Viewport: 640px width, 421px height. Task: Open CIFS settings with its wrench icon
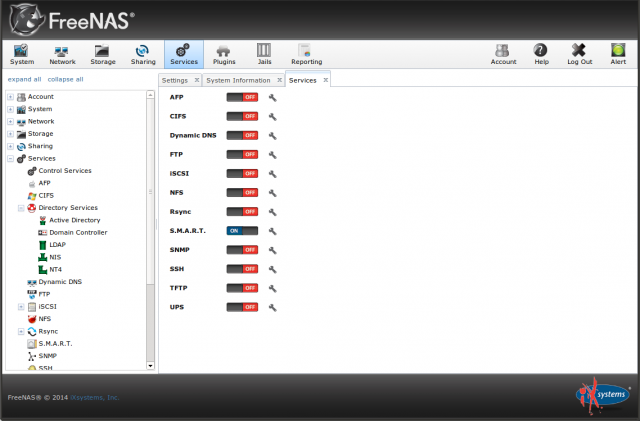point(273,117)
